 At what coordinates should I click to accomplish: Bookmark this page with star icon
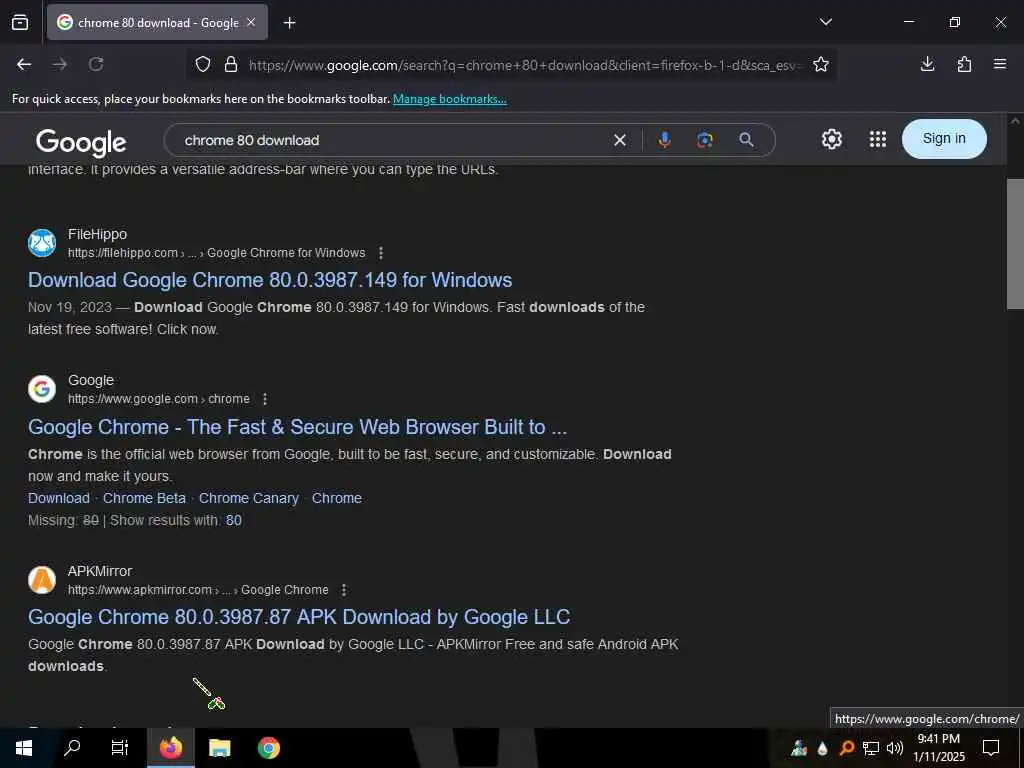click(x=821, y=65)
